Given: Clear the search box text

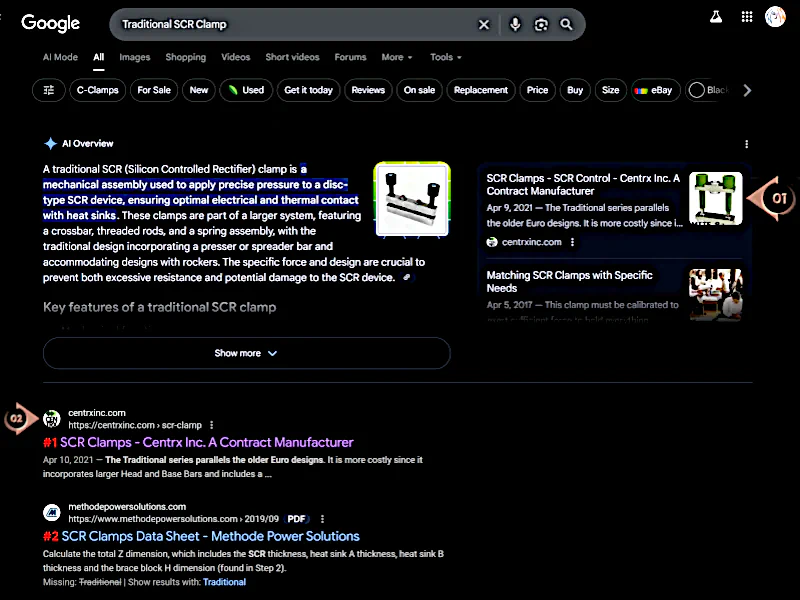Looking at the screenshot, I should [x=484, y=24].
